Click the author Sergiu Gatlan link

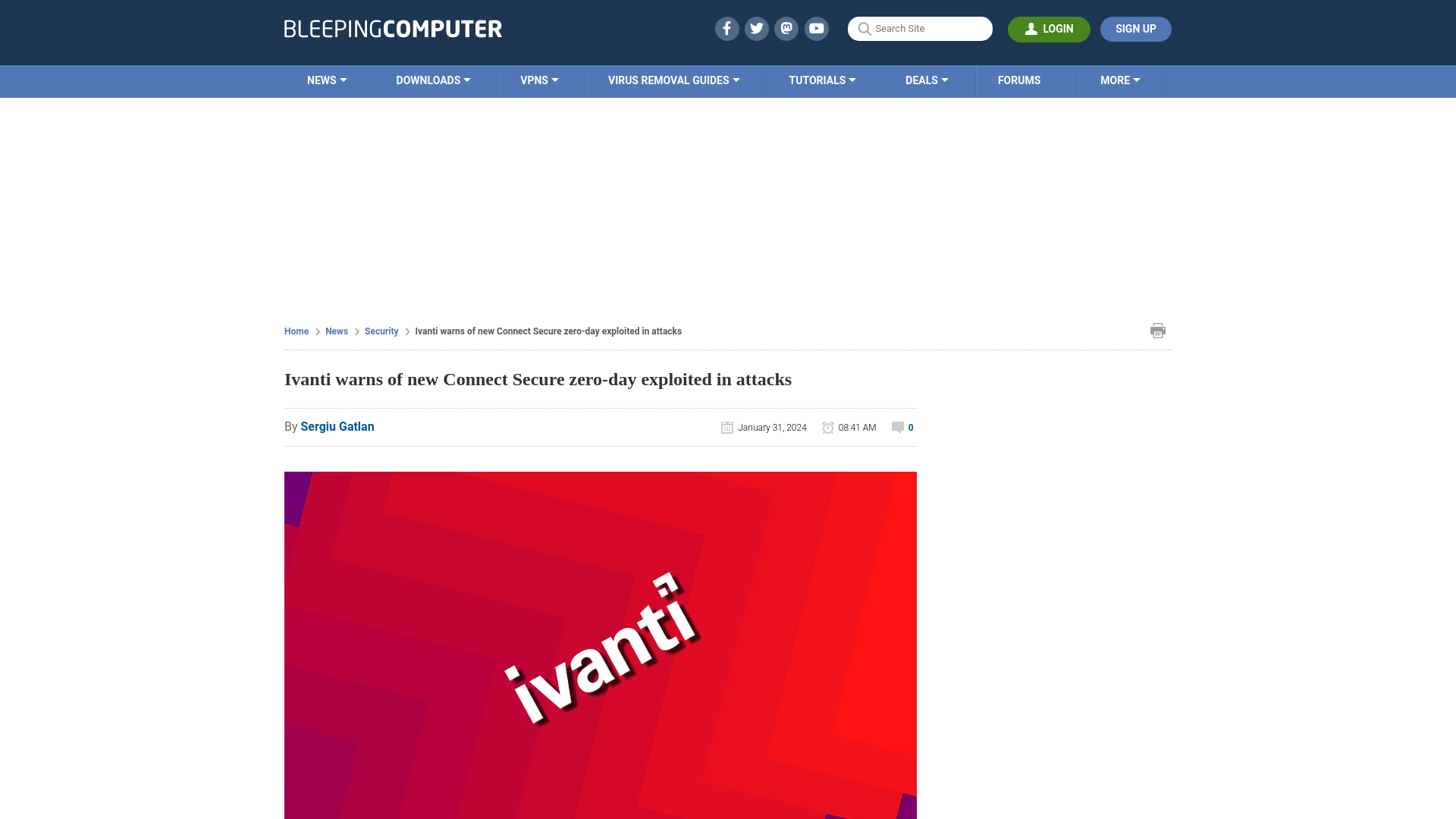[x=337, y=426]
